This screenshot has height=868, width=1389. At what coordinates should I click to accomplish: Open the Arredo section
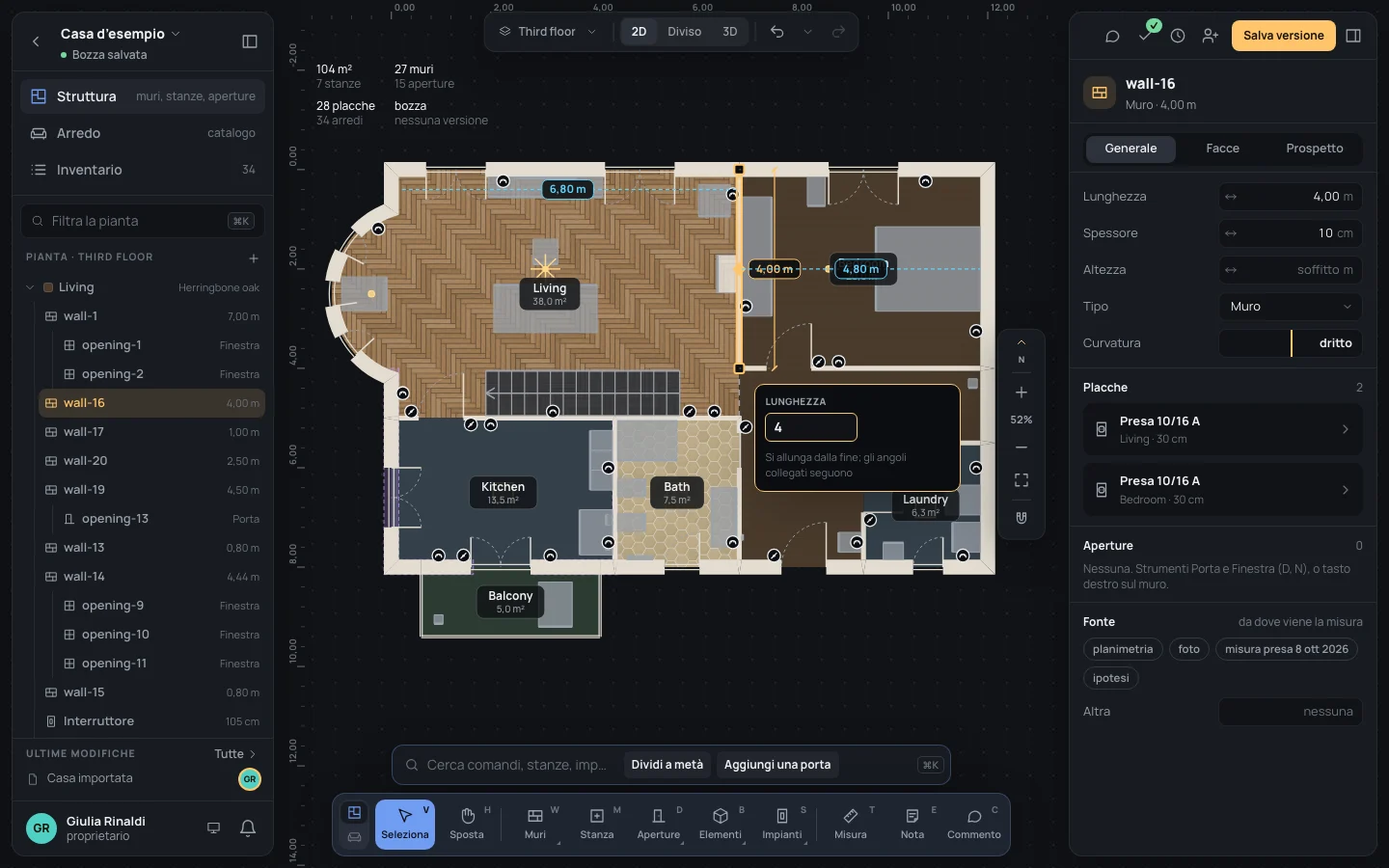[143, 133]
